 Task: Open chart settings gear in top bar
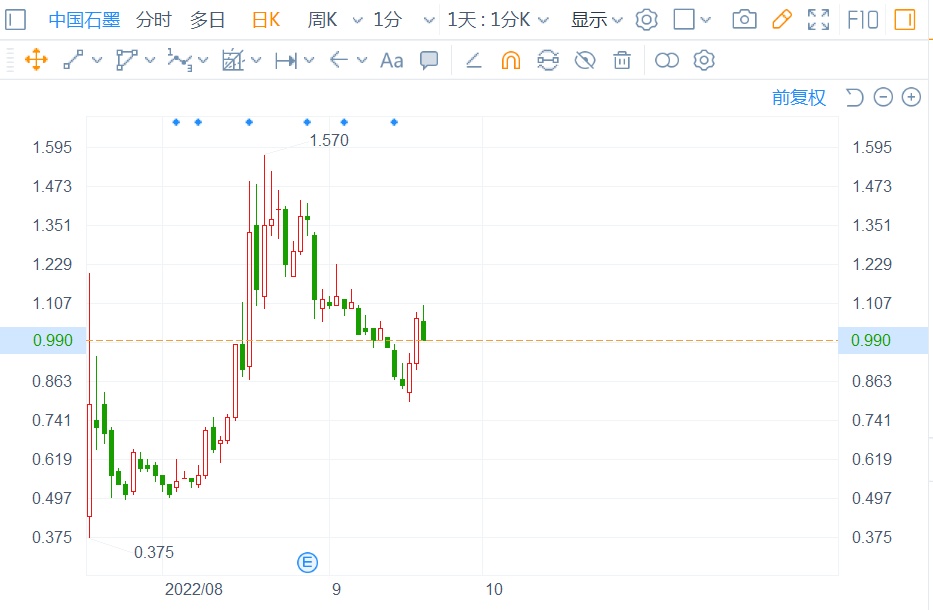point(646,20)
